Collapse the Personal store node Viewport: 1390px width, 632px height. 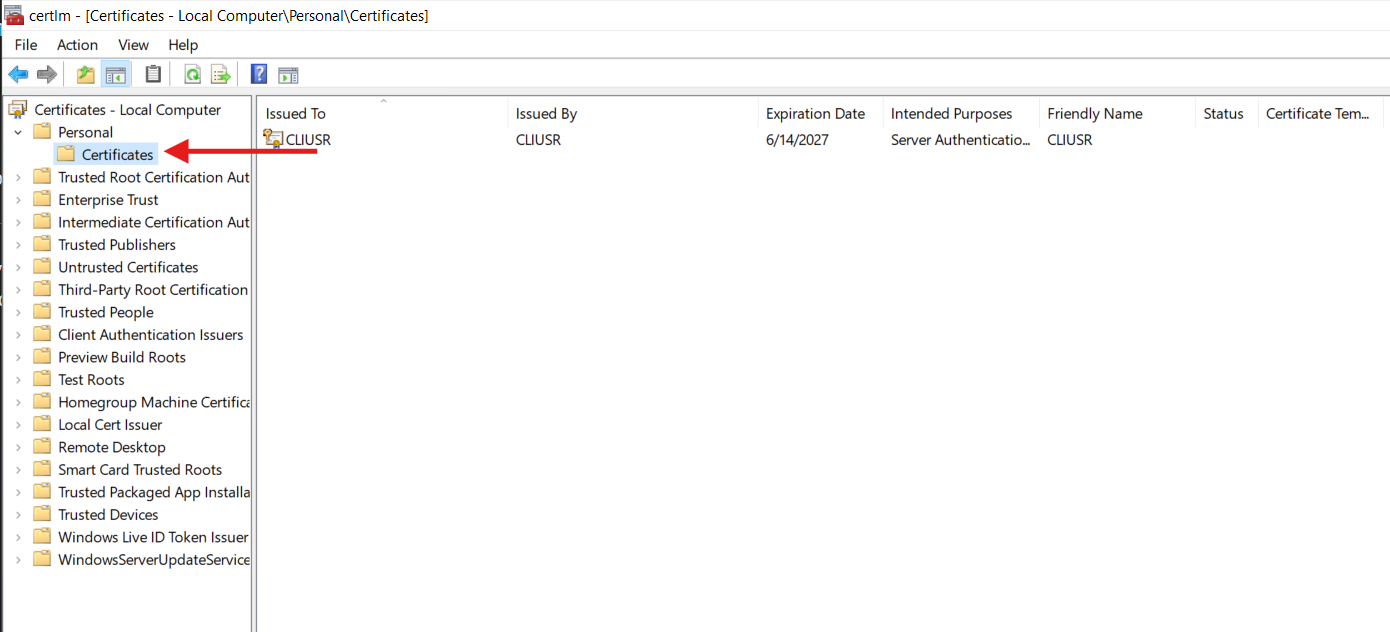(18, 132)
